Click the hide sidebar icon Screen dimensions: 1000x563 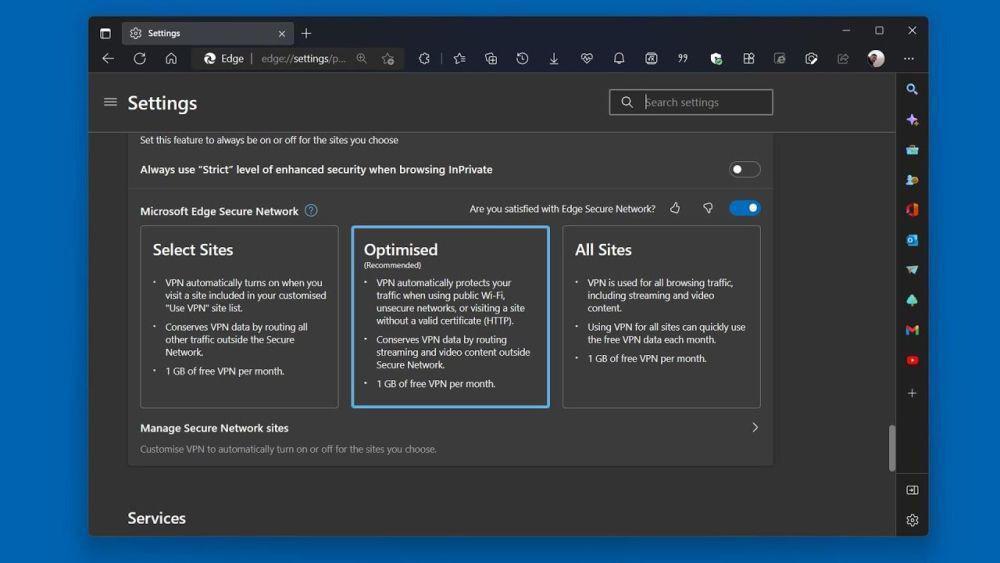[912, 490]
